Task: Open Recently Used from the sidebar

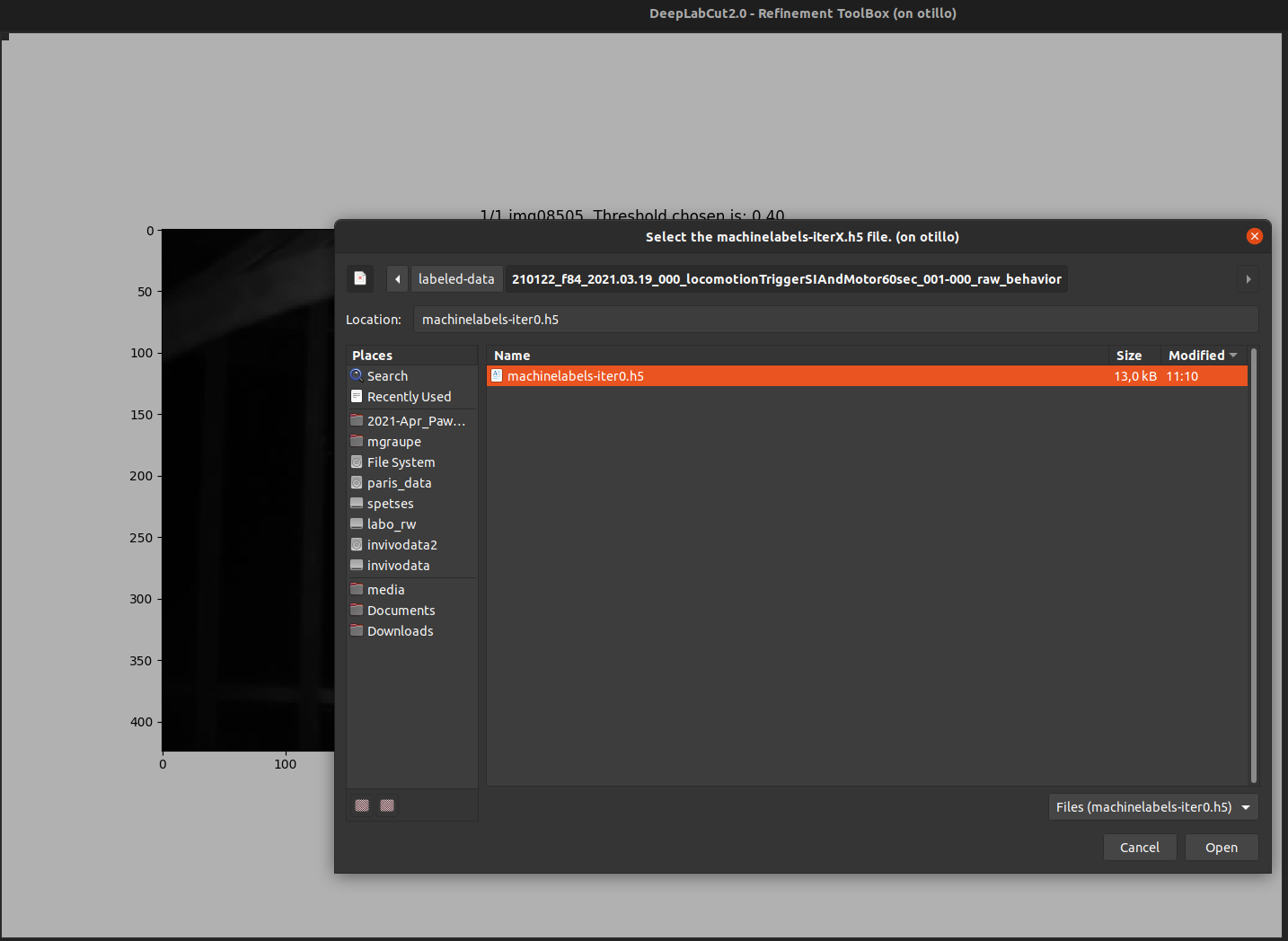Action: (409, 396)
